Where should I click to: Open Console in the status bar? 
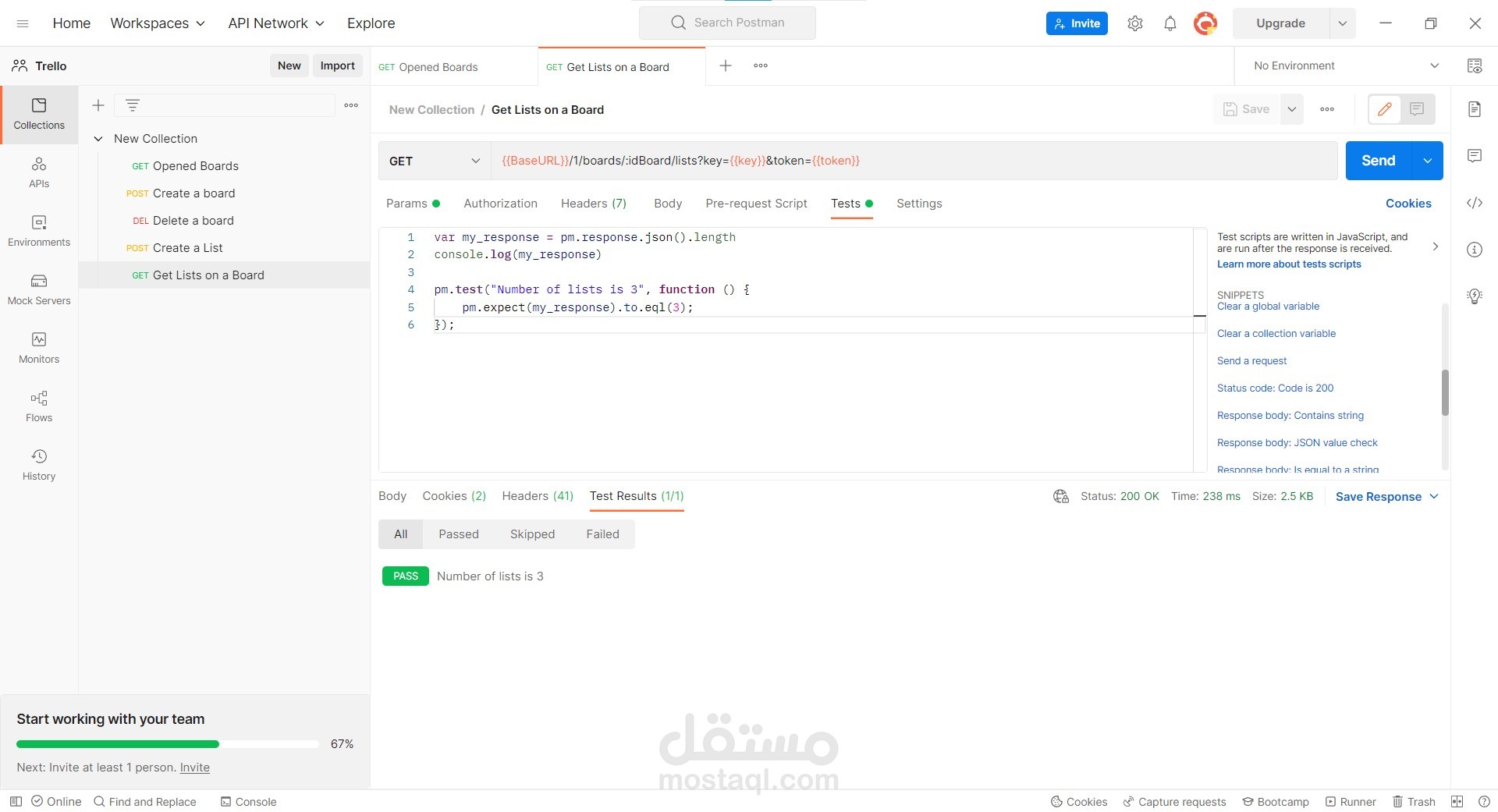[x=248, y=801]
